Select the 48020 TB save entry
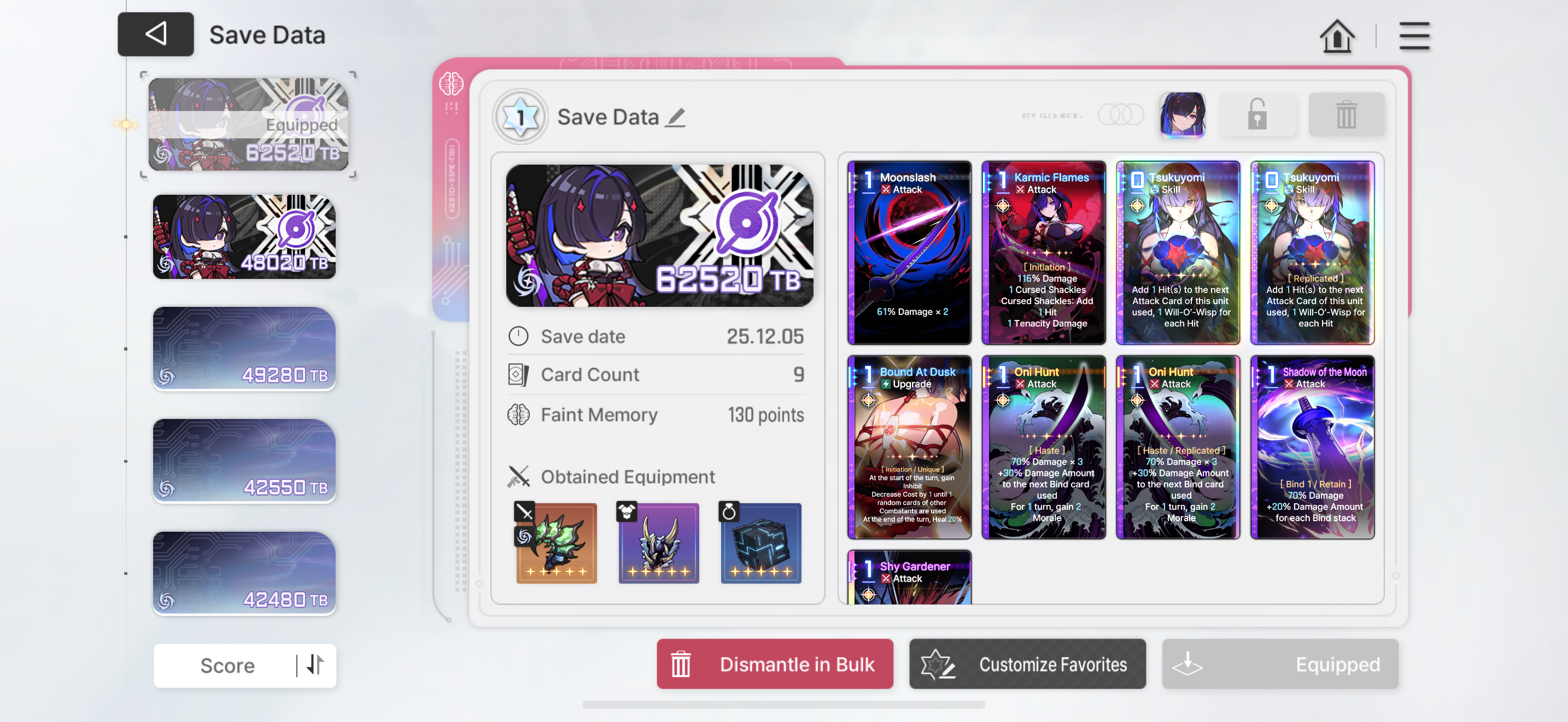 244,237
